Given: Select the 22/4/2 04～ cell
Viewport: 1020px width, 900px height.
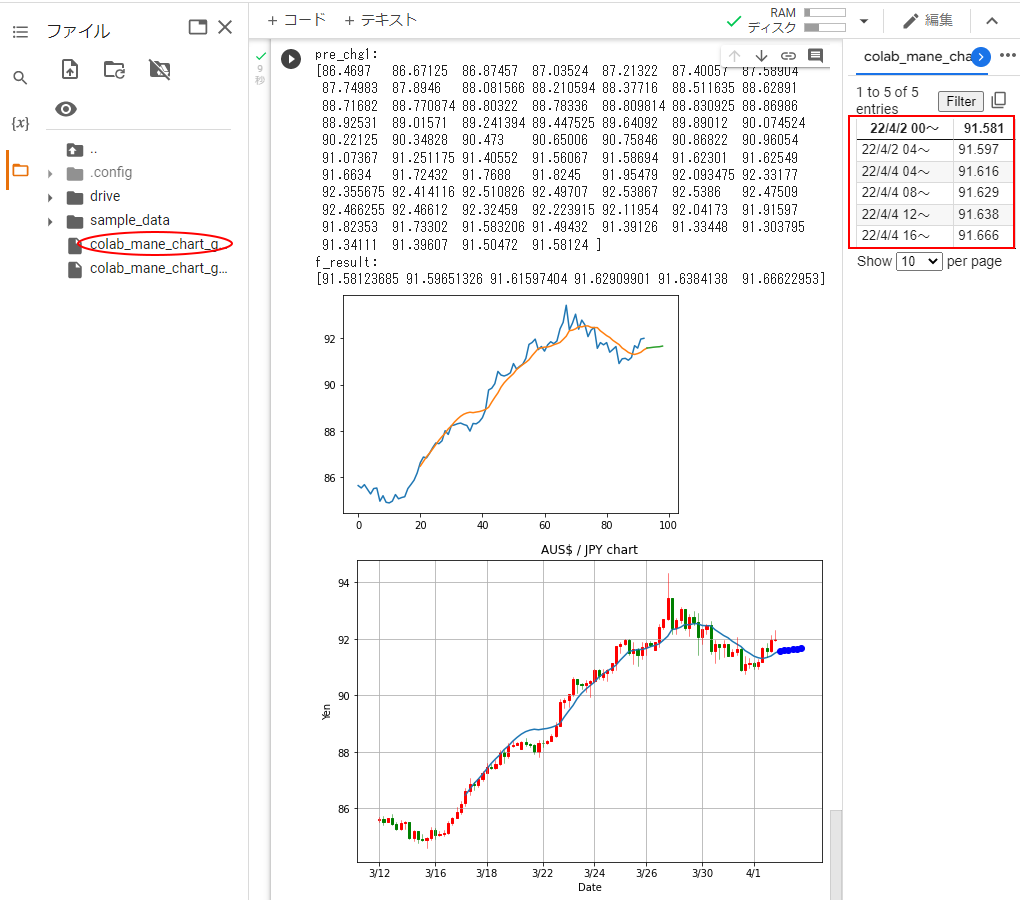Looking at the screenshot, I should 904,150.
